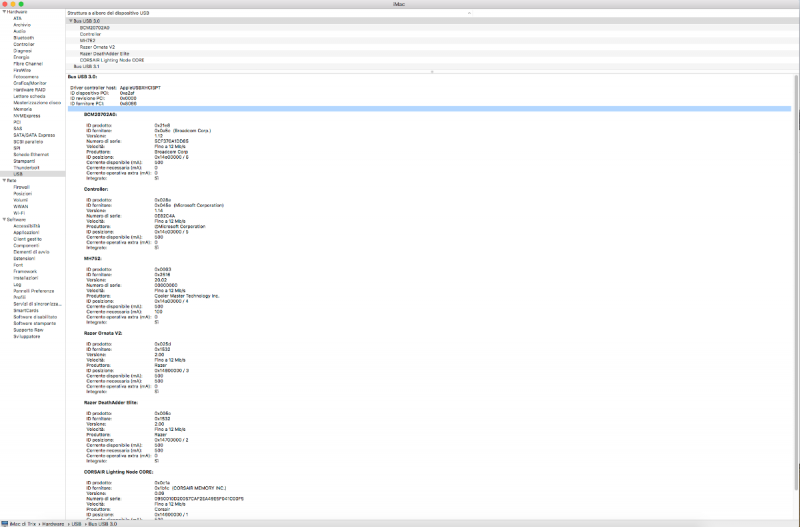Image resolution: width=800 pixels, height=527 pixels.
Task: Click the iMac computer icon in path bar
Action: (x=5, y=523)
